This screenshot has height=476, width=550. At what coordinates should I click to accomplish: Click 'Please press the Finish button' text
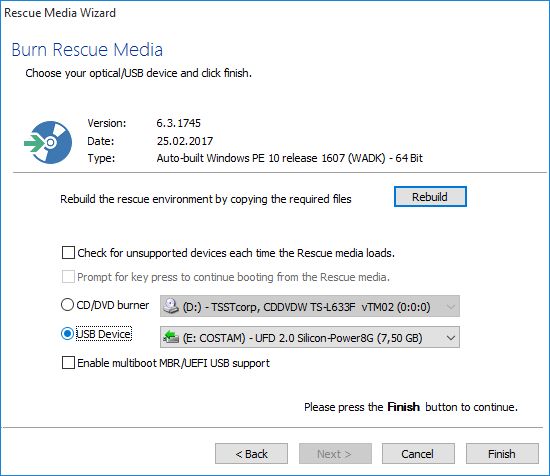point(411,407)
